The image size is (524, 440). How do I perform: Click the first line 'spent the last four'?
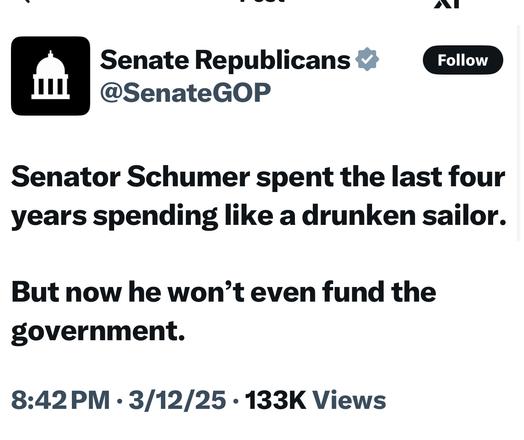point(380,177)
